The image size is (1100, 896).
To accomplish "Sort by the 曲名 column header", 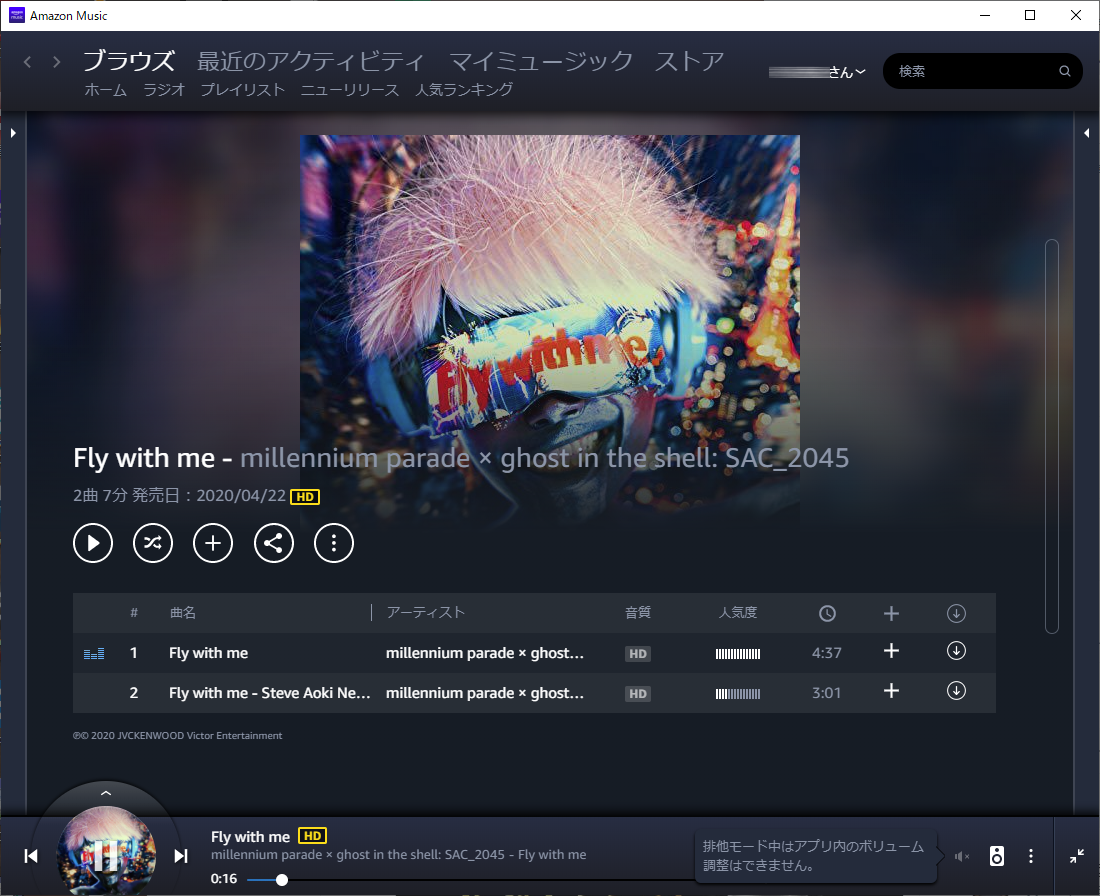I will 183,613.
